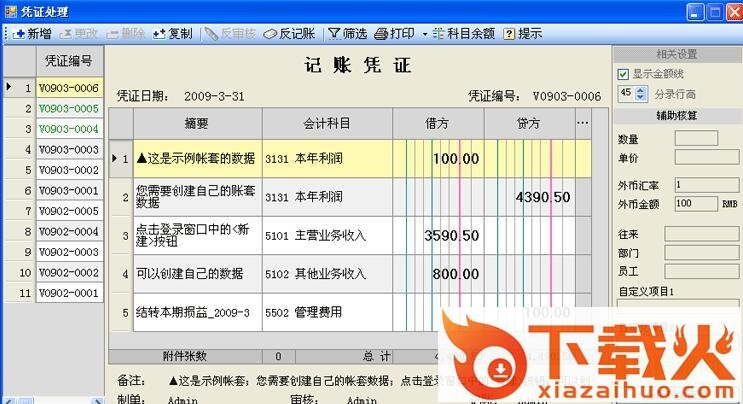Viewport: 743px width, 404px height.
Task: Click the ellipsis column button after 贷方
Action: 583,124
